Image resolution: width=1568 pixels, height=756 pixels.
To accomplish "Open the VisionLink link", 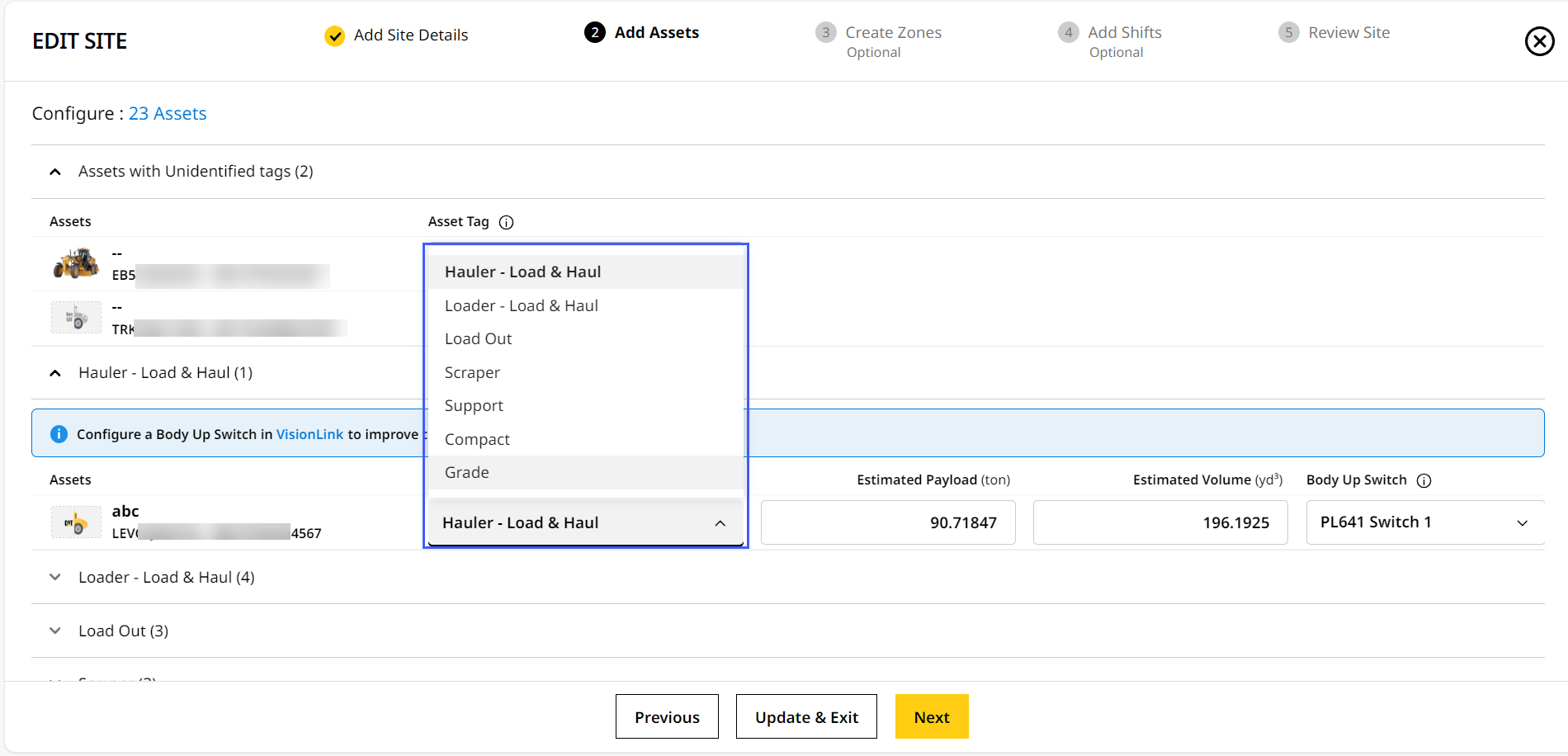I will (309, 434).
